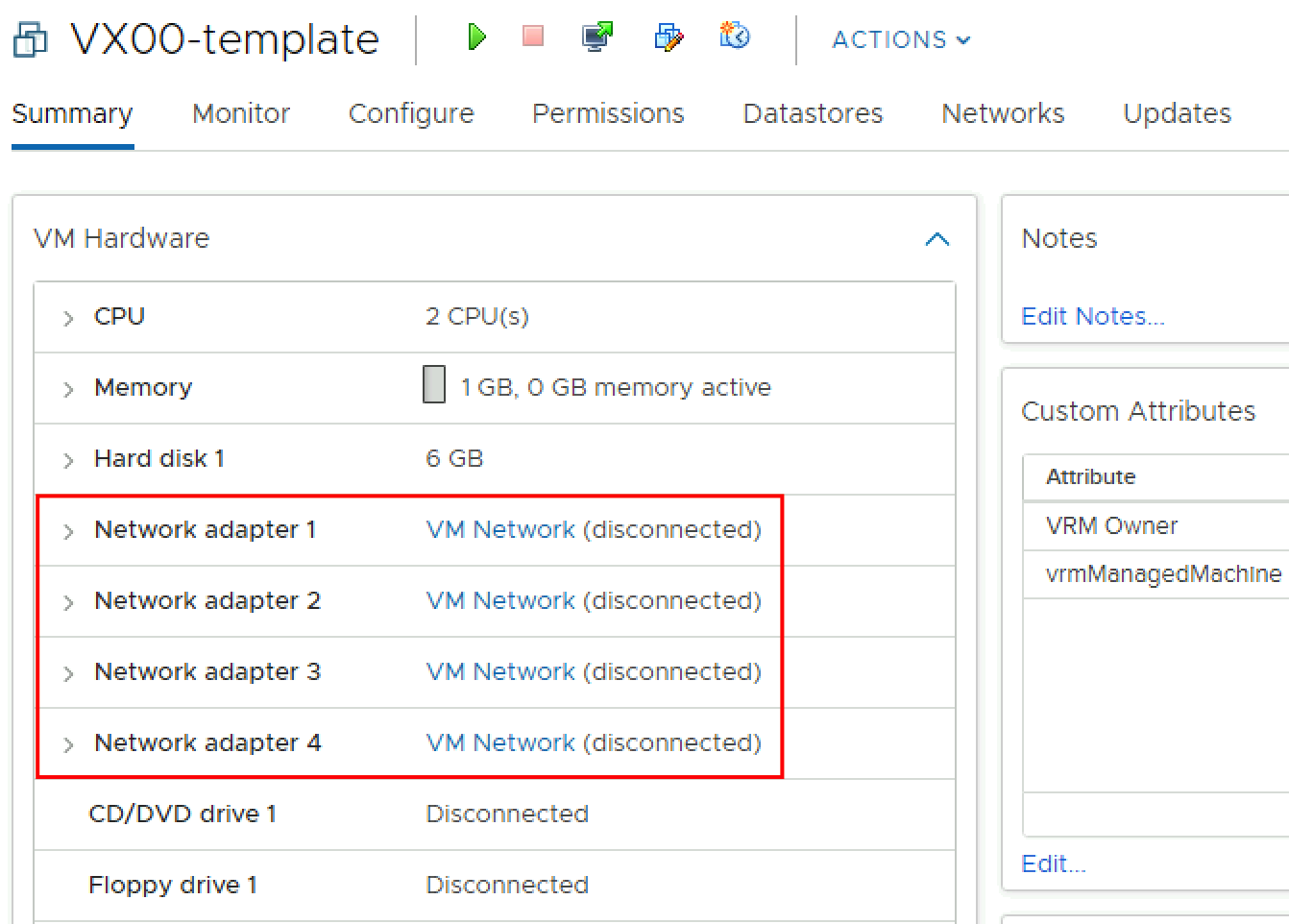This screenshot has width=1289, height=924.
Task: Open the Configure tab
Action: tap(411, 113)
